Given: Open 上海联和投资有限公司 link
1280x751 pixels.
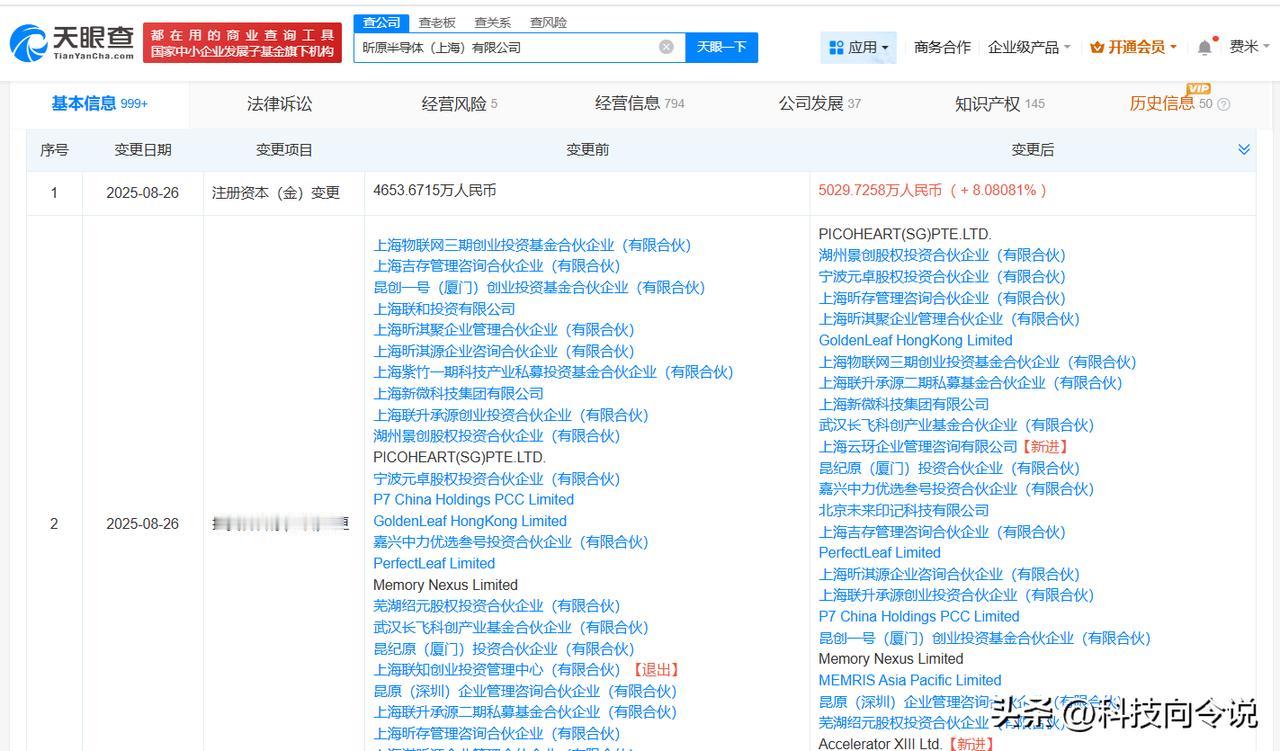Looking at the screenshot, I should pos(444,309).
